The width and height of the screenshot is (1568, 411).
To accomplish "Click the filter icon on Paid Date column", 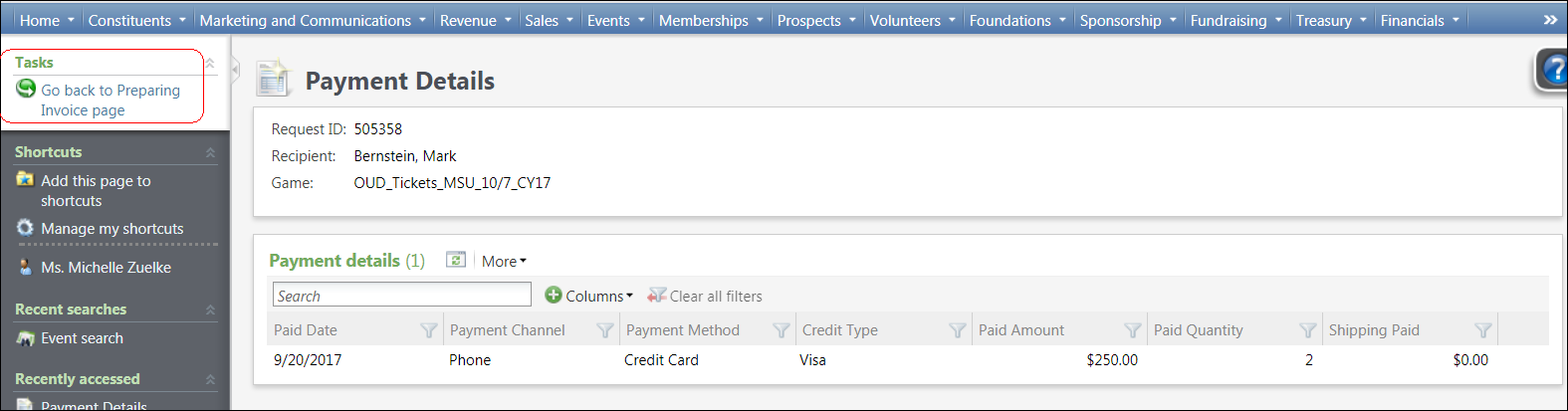I will pyautogui.click(x=429, y=330).
